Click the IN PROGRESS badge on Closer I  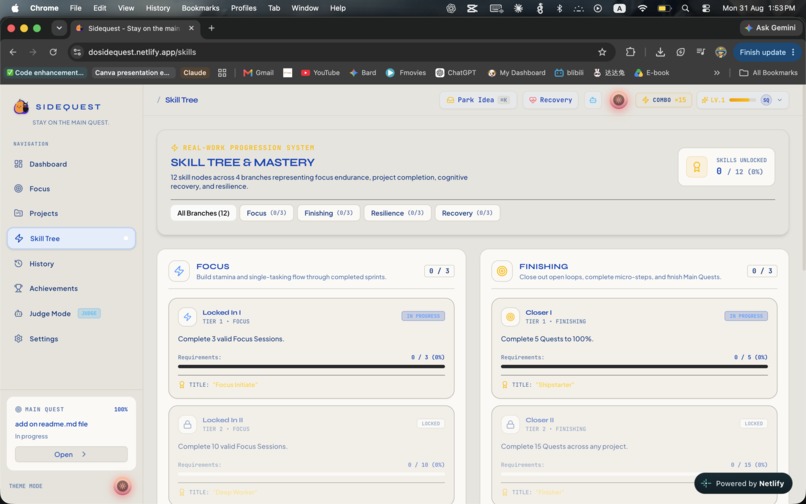point(746,316)
